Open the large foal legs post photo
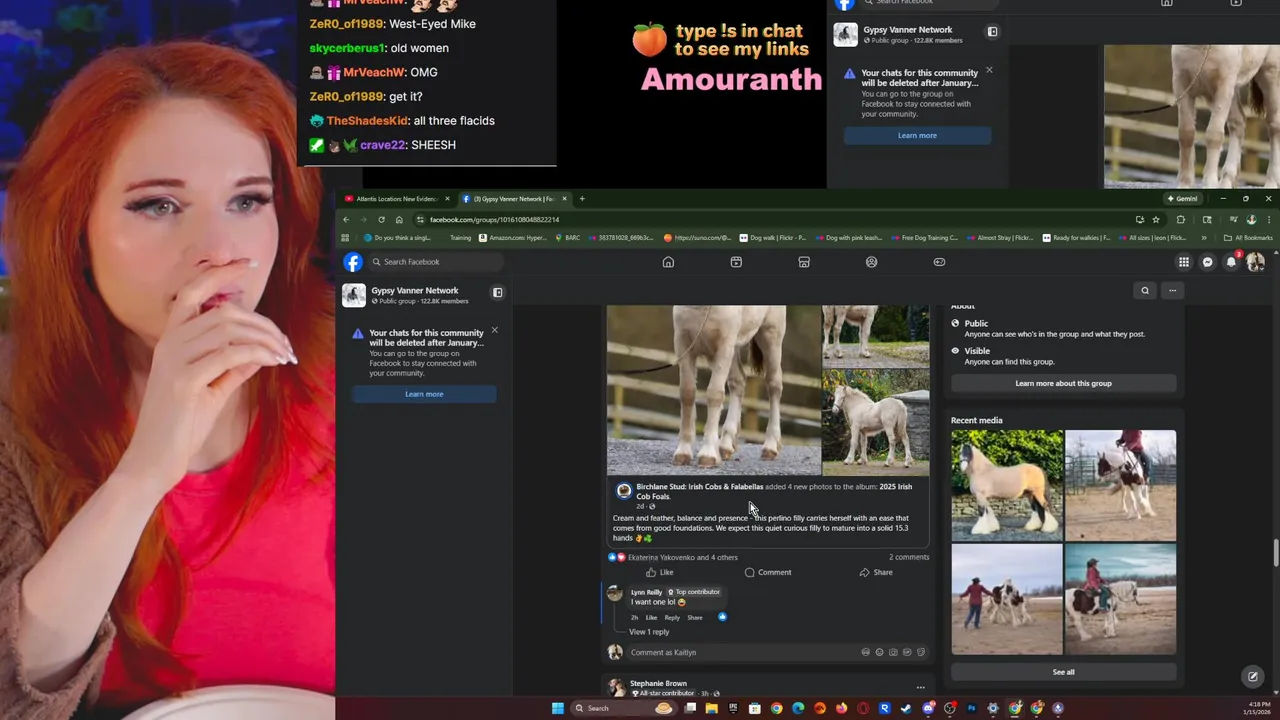The image size is (1280, 720). pos(714,390)
